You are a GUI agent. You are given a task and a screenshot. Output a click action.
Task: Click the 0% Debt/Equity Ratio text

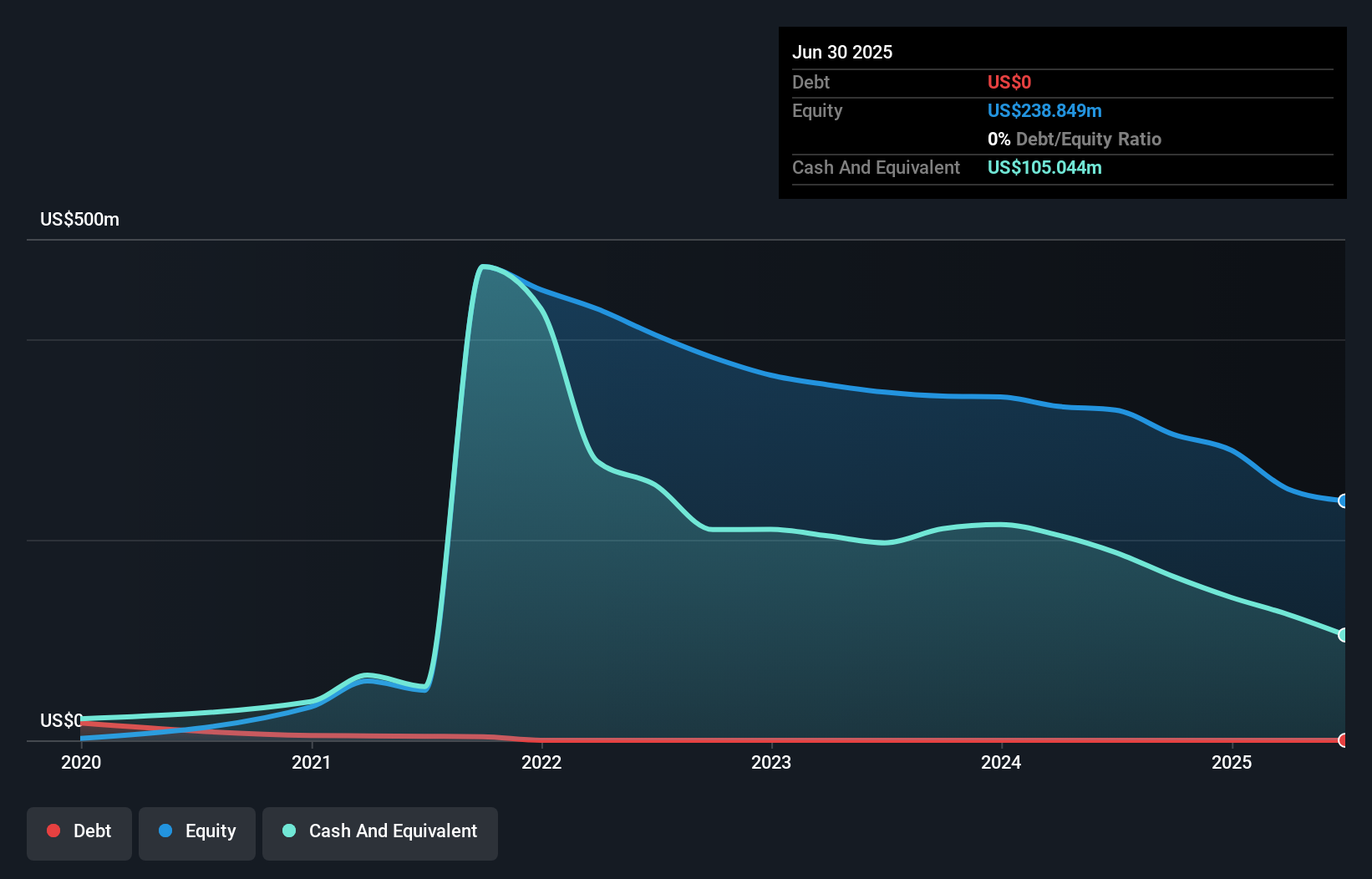1075,139
